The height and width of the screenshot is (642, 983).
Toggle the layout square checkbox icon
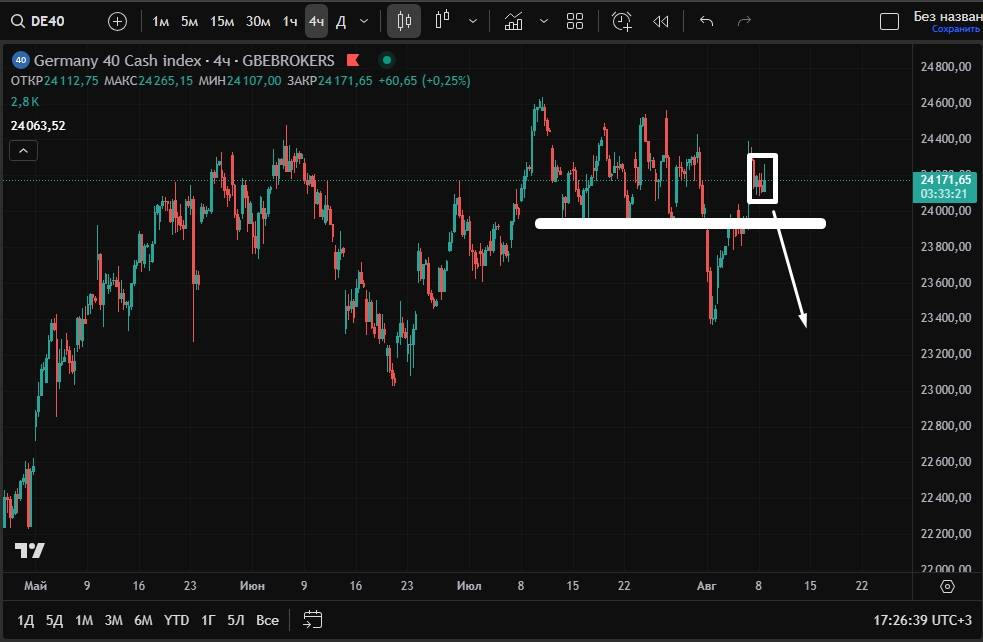point(889,22)
